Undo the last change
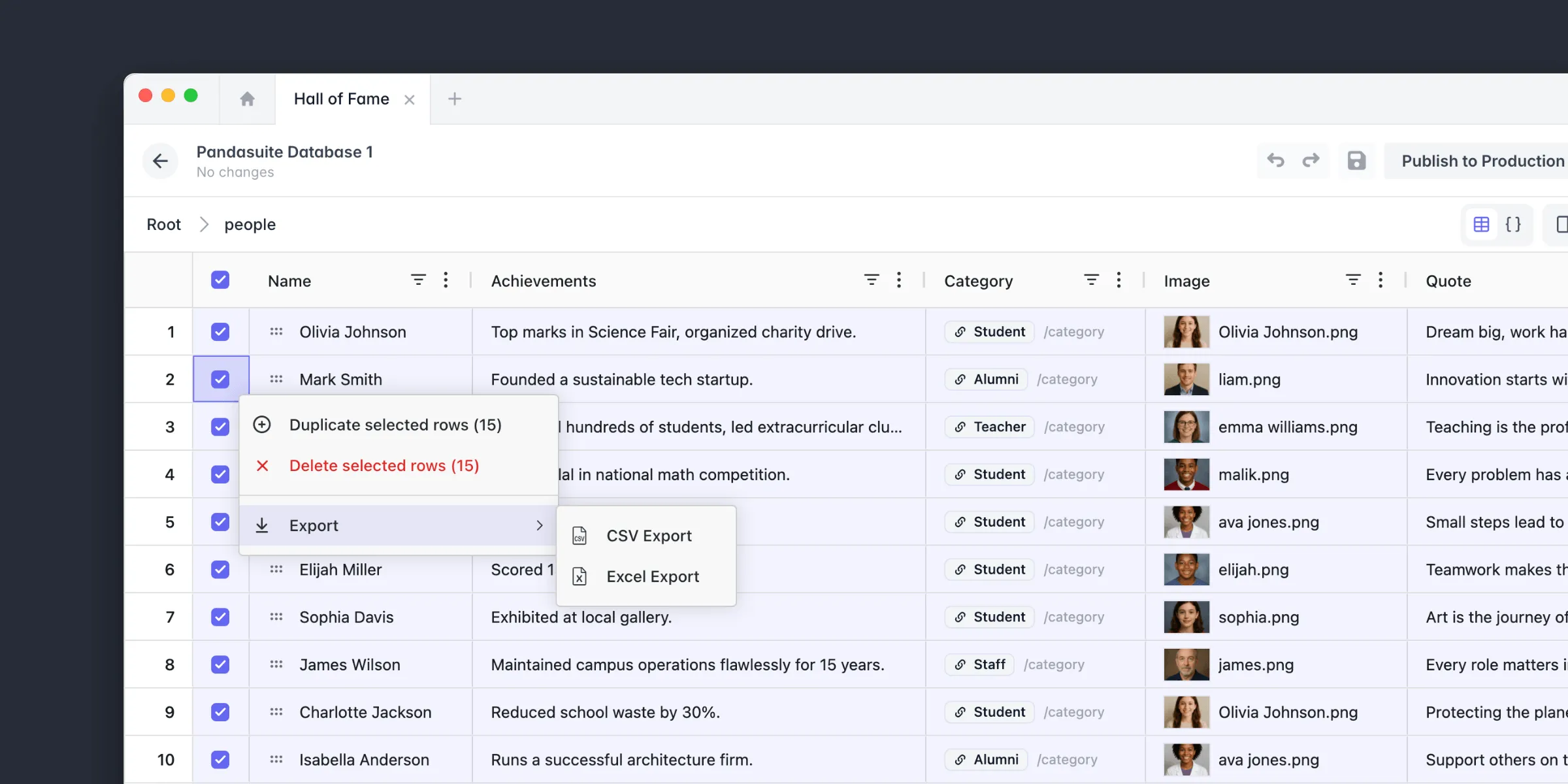Viewport: 1568px width, 784px height. [x=1275, y=161]
